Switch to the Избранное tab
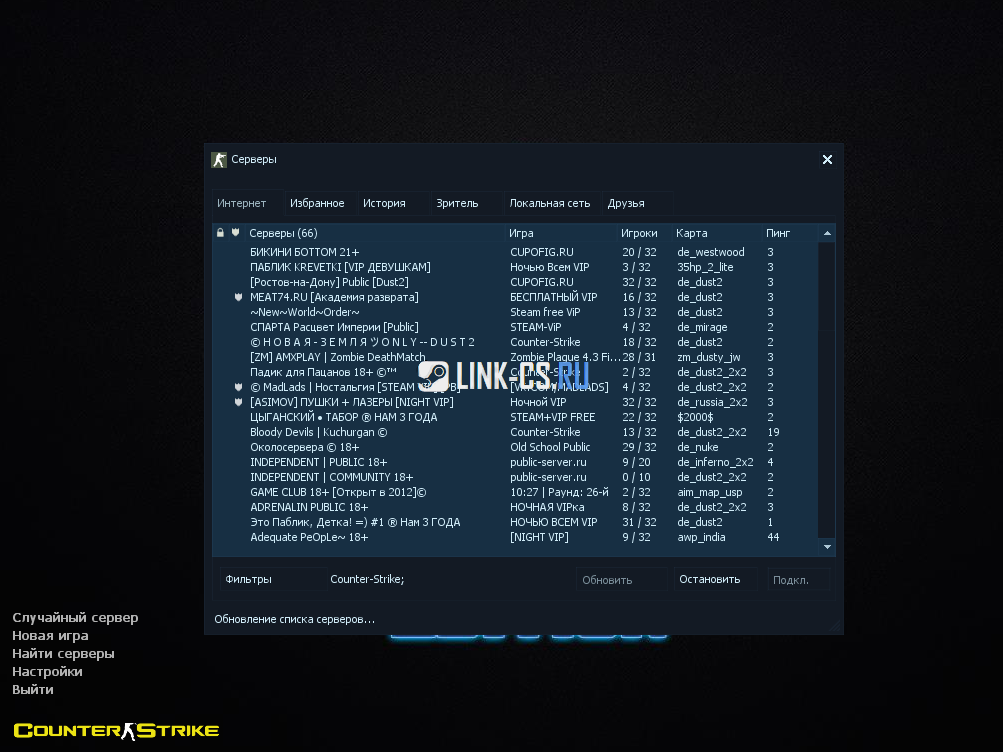Image resolution: width=1003 pixels, height=752 pixels. pyautogui.click(x=317, y=203)
